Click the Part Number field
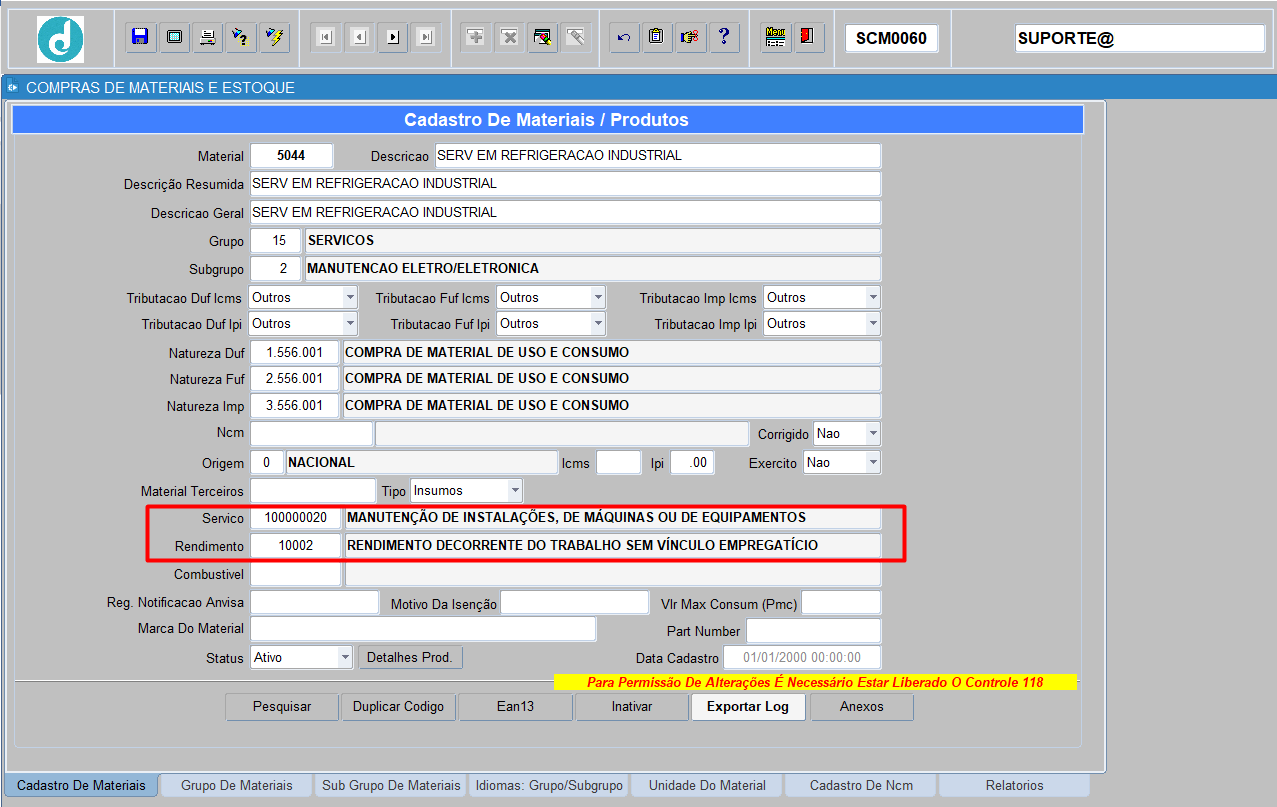The height and width of the screenshot is (807, 1277). pos(813,631)
